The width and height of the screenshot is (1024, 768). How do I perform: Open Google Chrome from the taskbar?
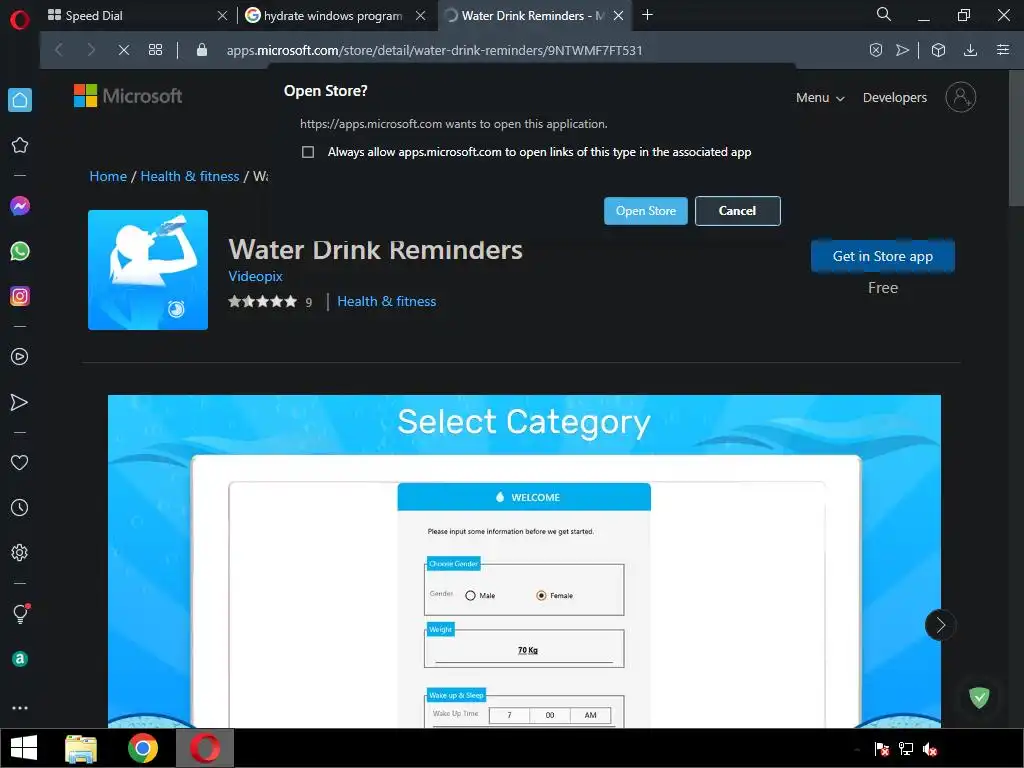pos(143,748)
